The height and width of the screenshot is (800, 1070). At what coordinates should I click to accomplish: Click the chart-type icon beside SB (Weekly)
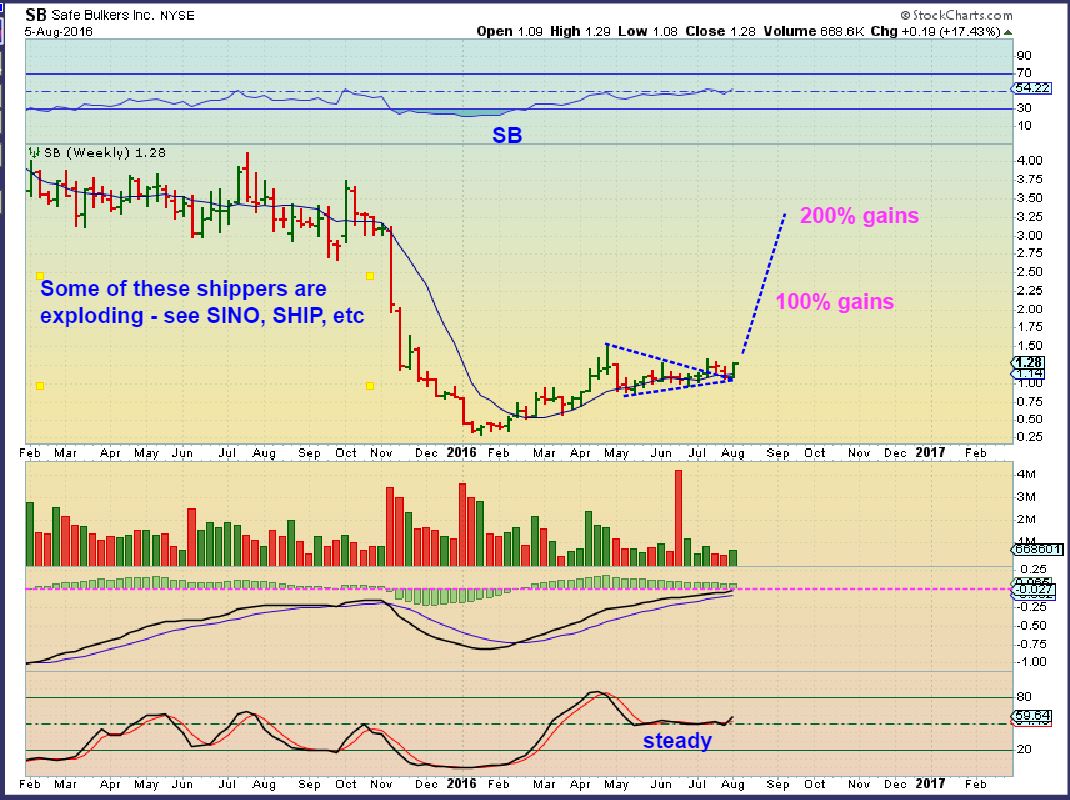33,153
